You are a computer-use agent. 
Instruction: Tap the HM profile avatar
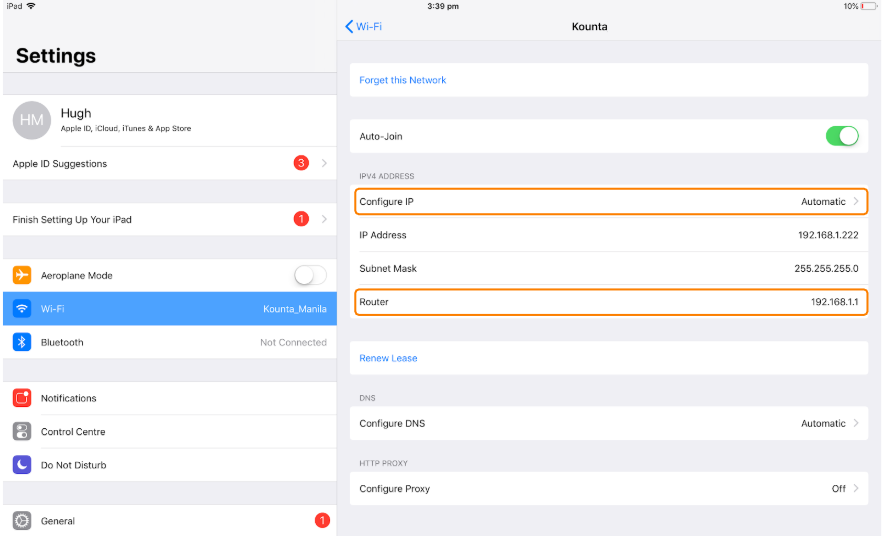pos(32,120)
